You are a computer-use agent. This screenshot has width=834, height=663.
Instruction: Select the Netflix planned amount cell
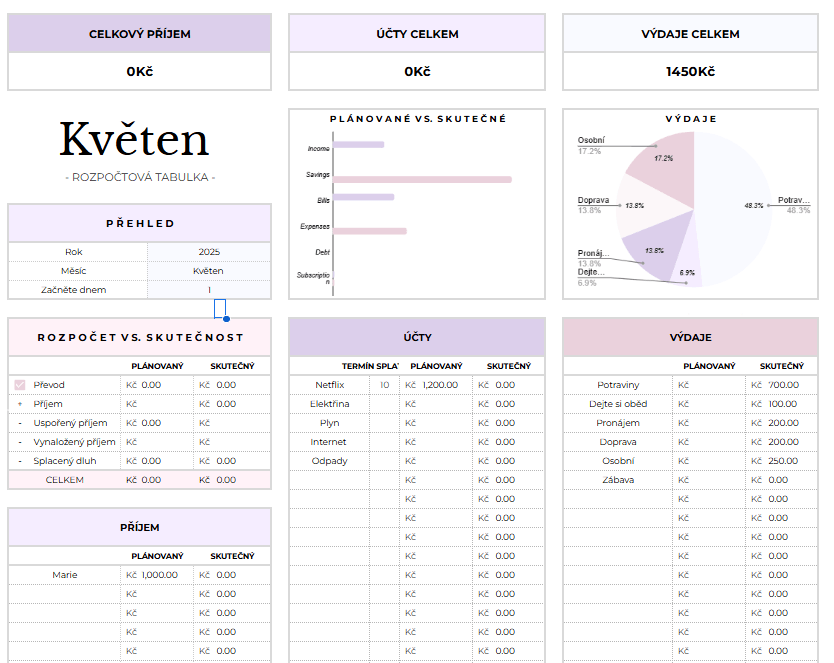[x=437, y=385]
